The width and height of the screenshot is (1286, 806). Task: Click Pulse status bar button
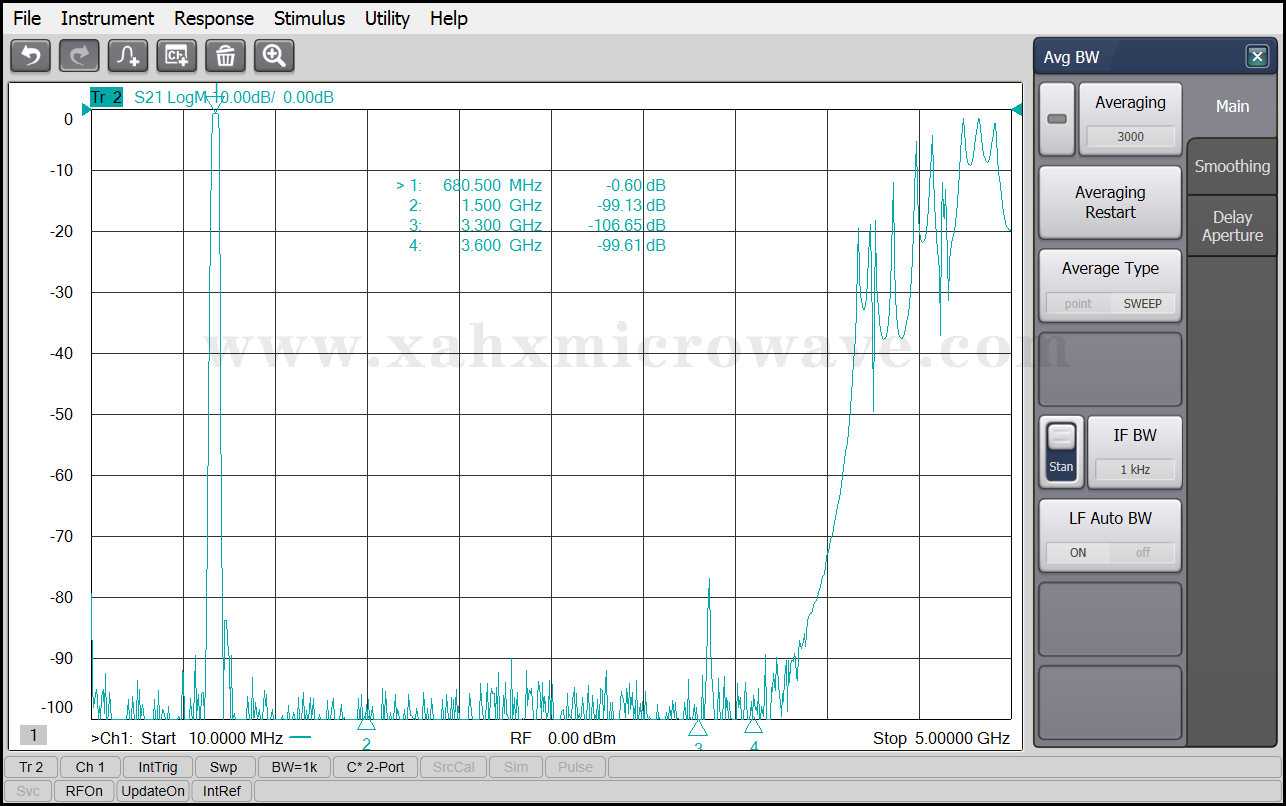pos(575,767)
